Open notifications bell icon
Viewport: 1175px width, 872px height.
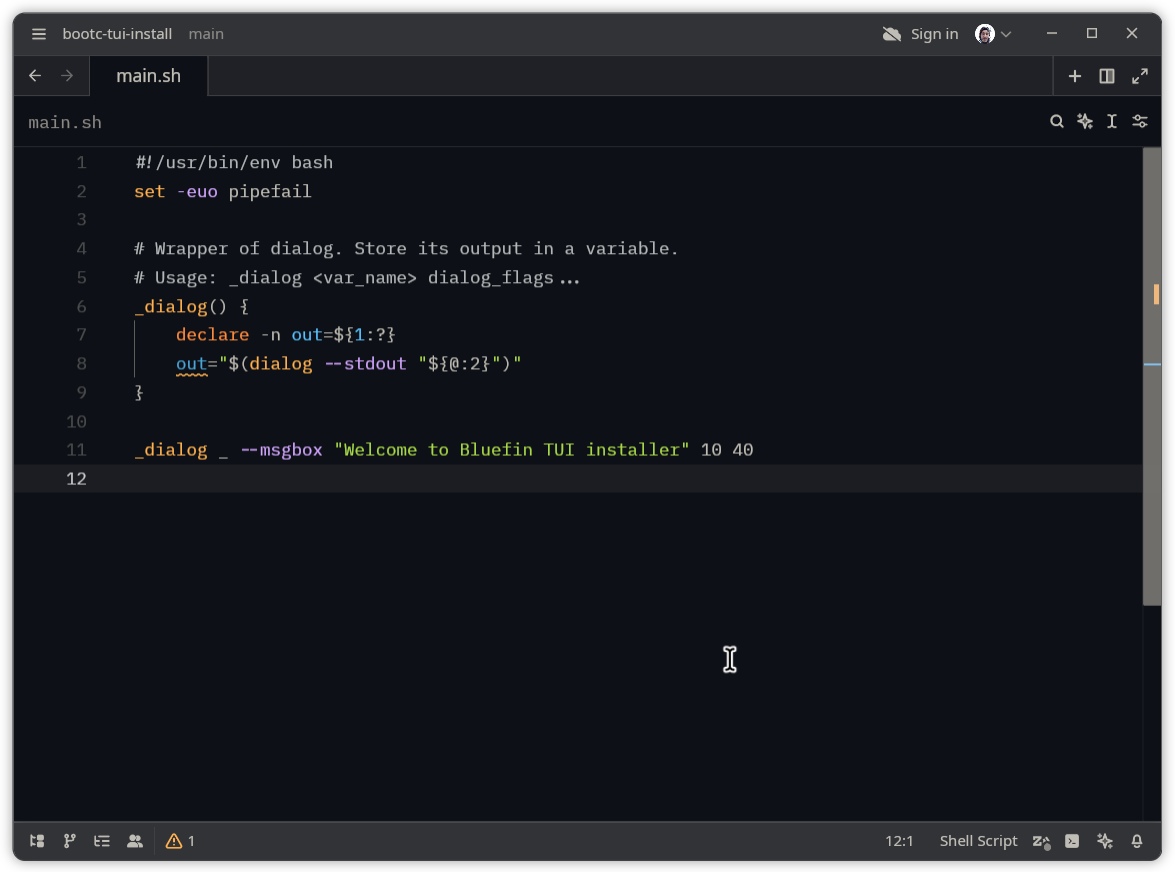[x=1137, y=841]
